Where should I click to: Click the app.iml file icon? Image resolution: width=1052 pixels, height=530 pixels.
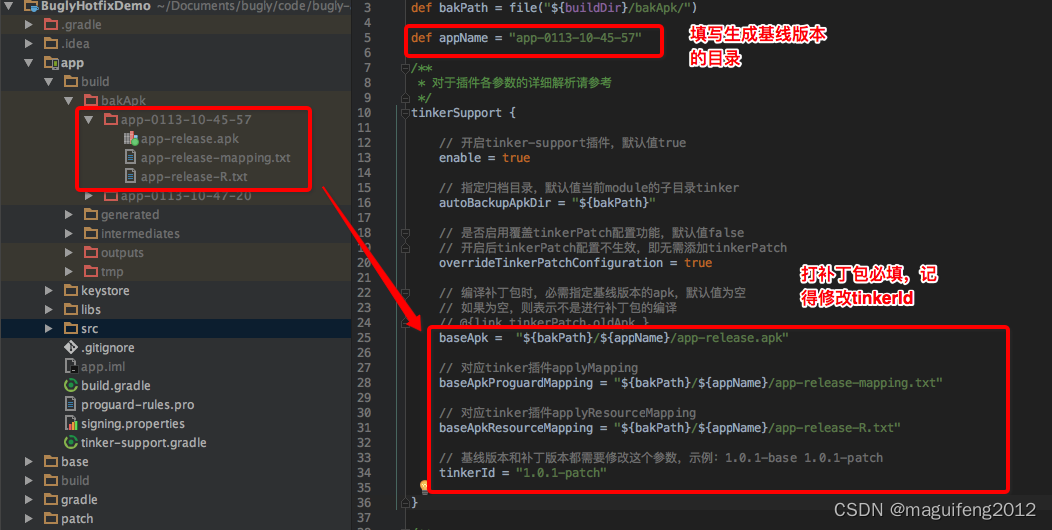70,366
